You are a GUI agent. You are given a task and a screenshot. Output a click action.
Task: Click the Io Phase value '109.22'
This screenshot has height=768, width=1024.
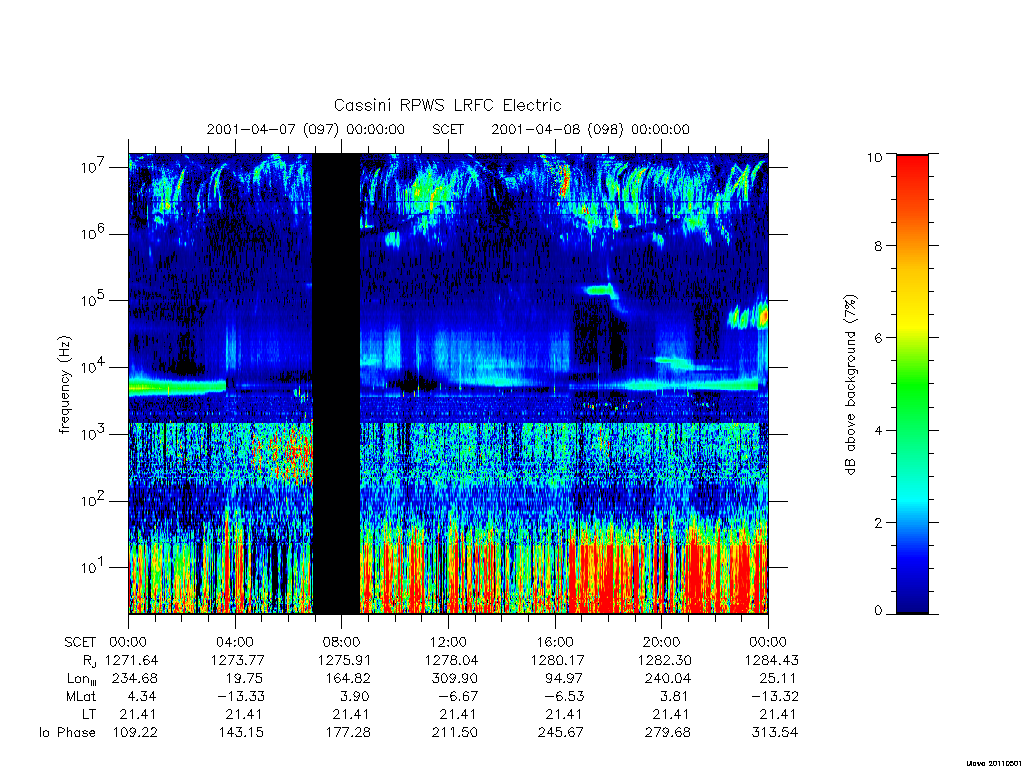click(135, 733)
